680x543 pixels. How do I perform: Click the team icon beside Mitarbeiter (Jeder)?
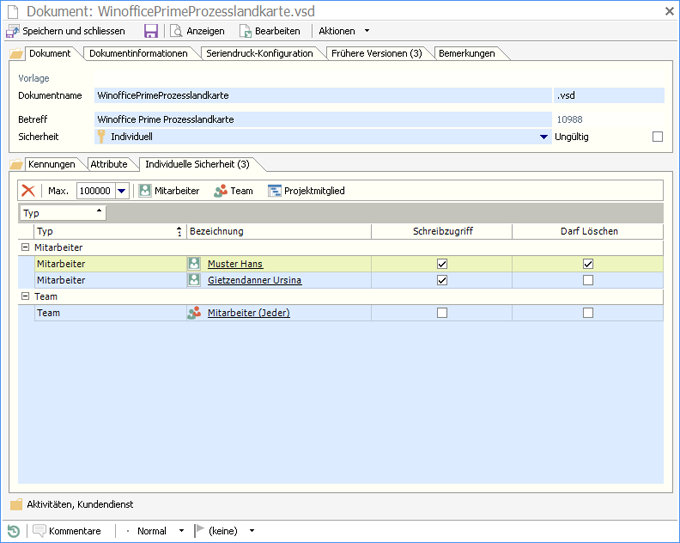tap(194, 313)
